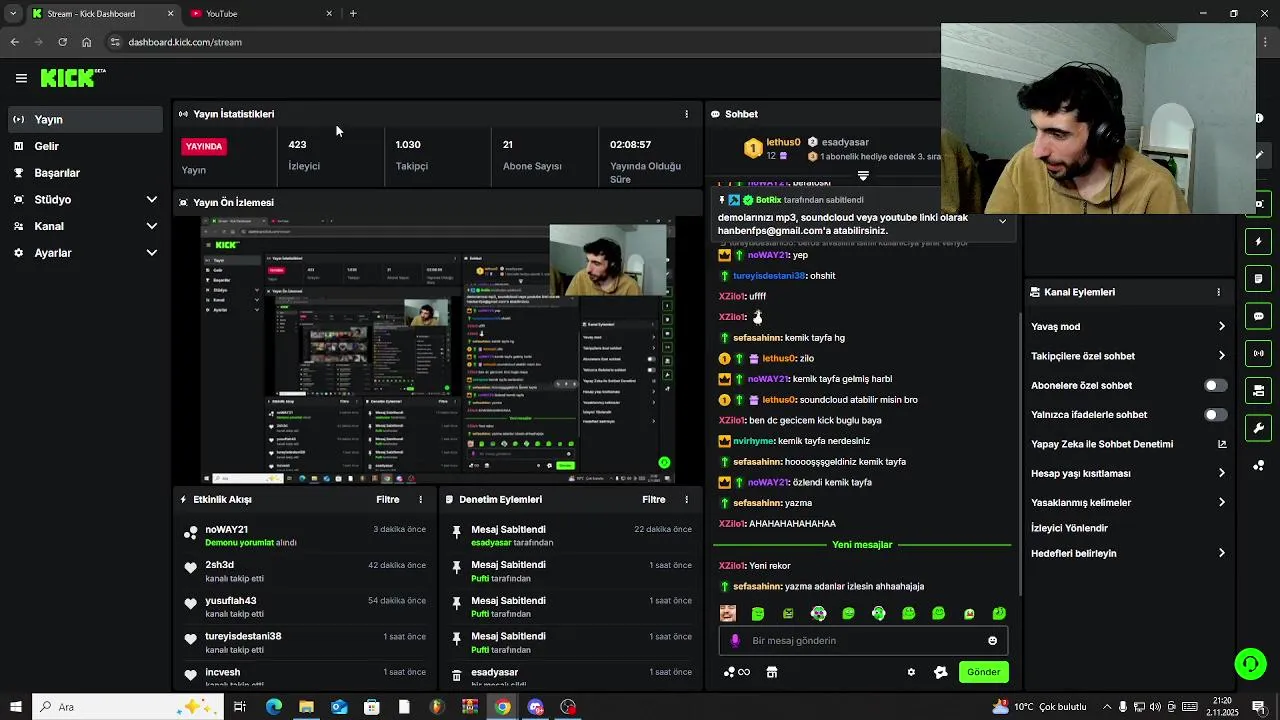The image size is (1280, 720).
Task: Collapse the pinned BotRix message chevron
Action: coord(1002,221)
